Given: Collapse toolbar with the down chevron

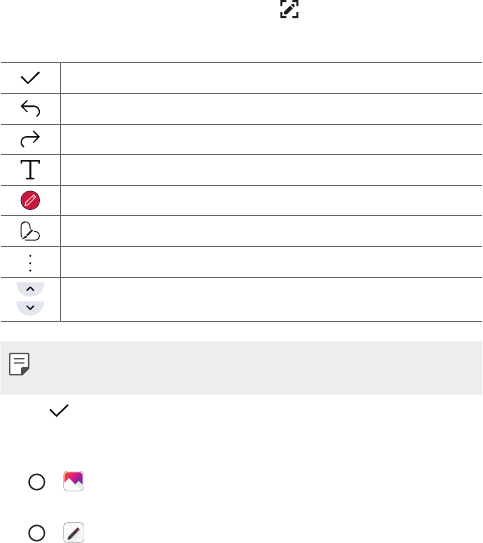Looking at the screenshot, I should (30, 308).
